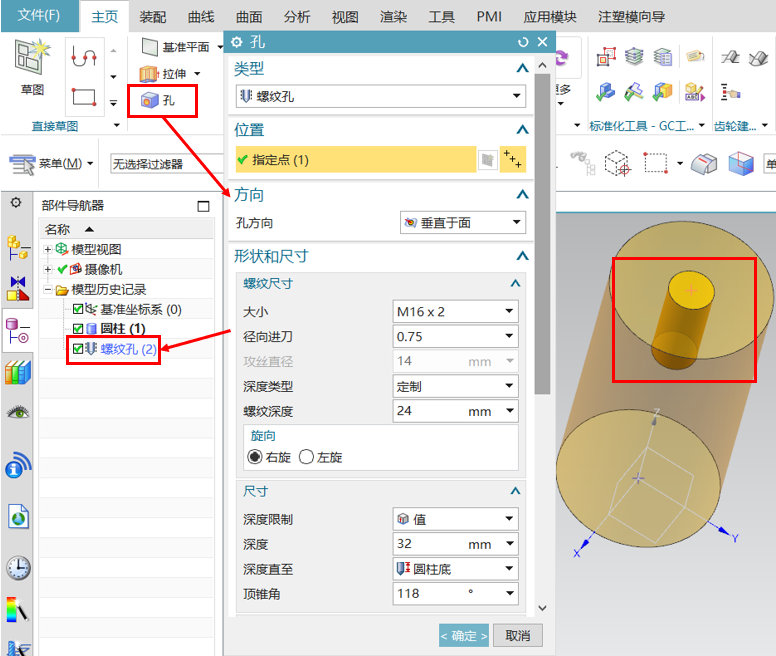Click the Hole dialog vertical scrollbar thumb
This screenshot has height=656, width=776.
tap(542, 234)
